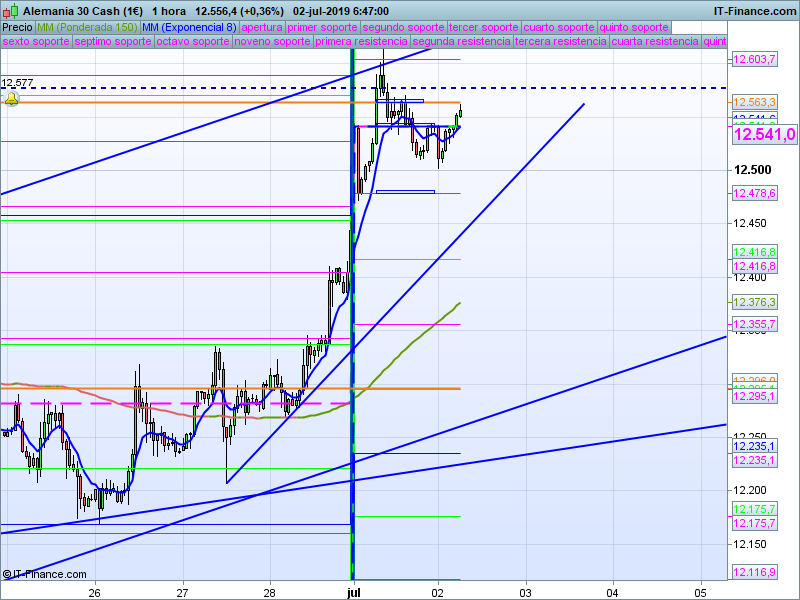Click the 12.603,7 price label
The image size is (800, 600).
[755, 59]
